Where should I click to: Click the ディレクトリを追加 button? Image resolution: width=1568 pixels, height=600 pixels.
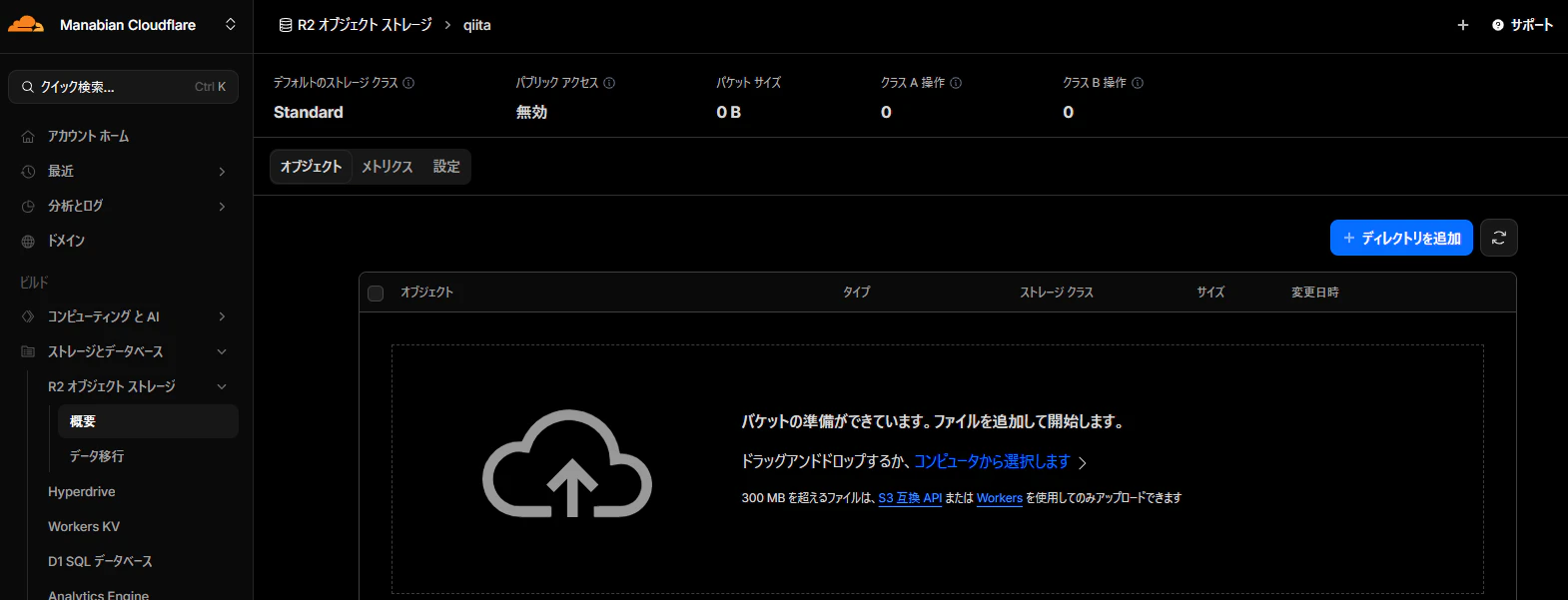point(1401,238)
